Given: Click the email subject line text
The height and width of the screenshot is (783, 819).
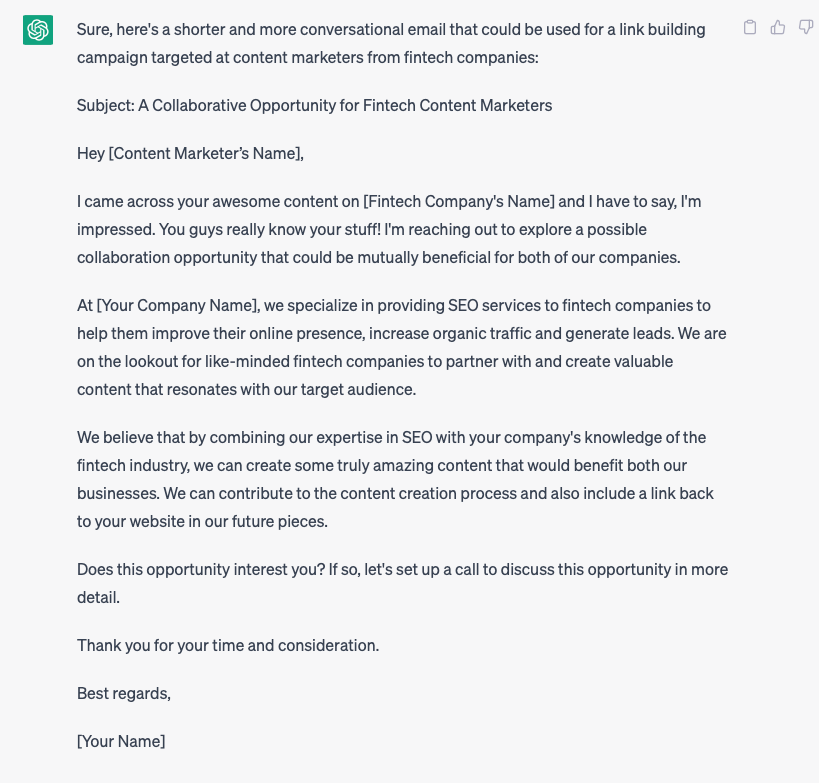Looking at the screenshot, I should pyautogui.click(x=314, y=106).
